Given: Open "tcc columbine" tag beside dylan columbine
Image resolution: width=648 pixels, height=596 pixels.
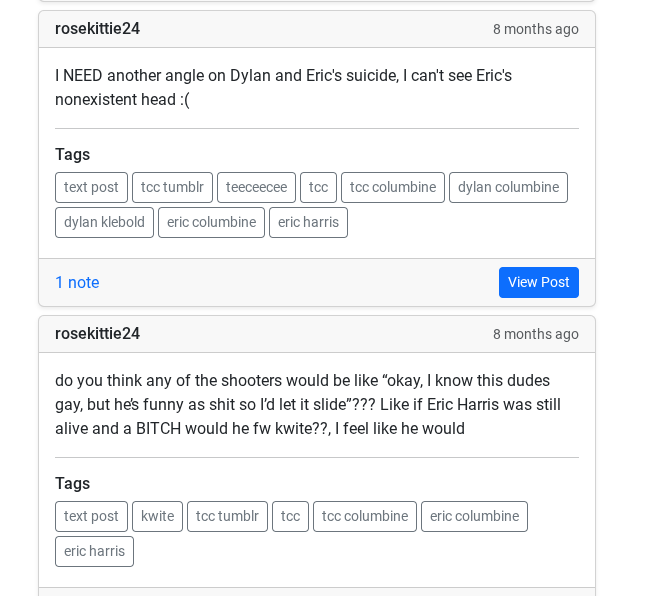Looking at the screenshot, I should pyautogui.click(x=392, y=187).
